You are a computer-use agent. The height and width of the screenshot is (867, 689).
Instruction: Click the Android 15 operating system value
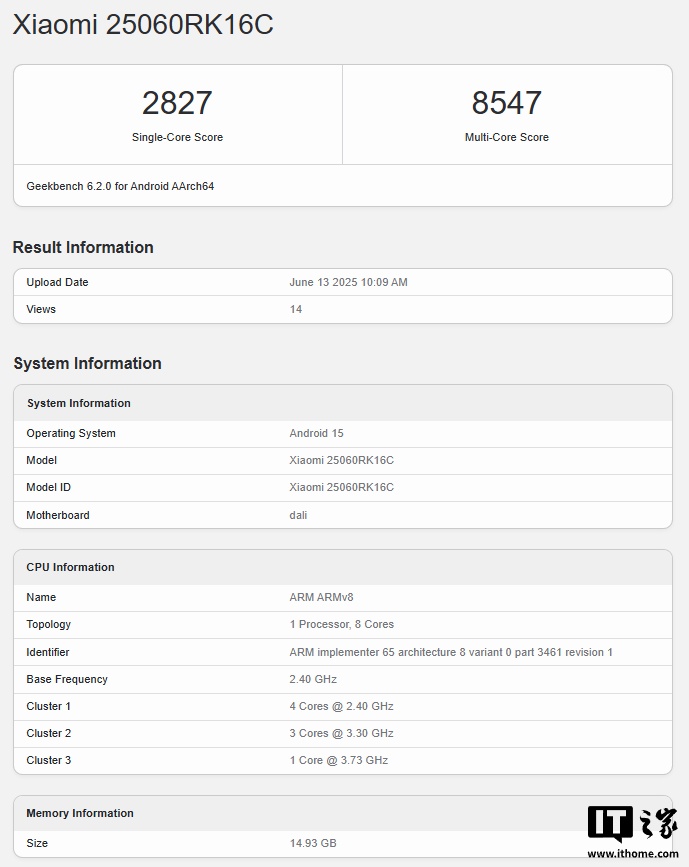point(316,433)
